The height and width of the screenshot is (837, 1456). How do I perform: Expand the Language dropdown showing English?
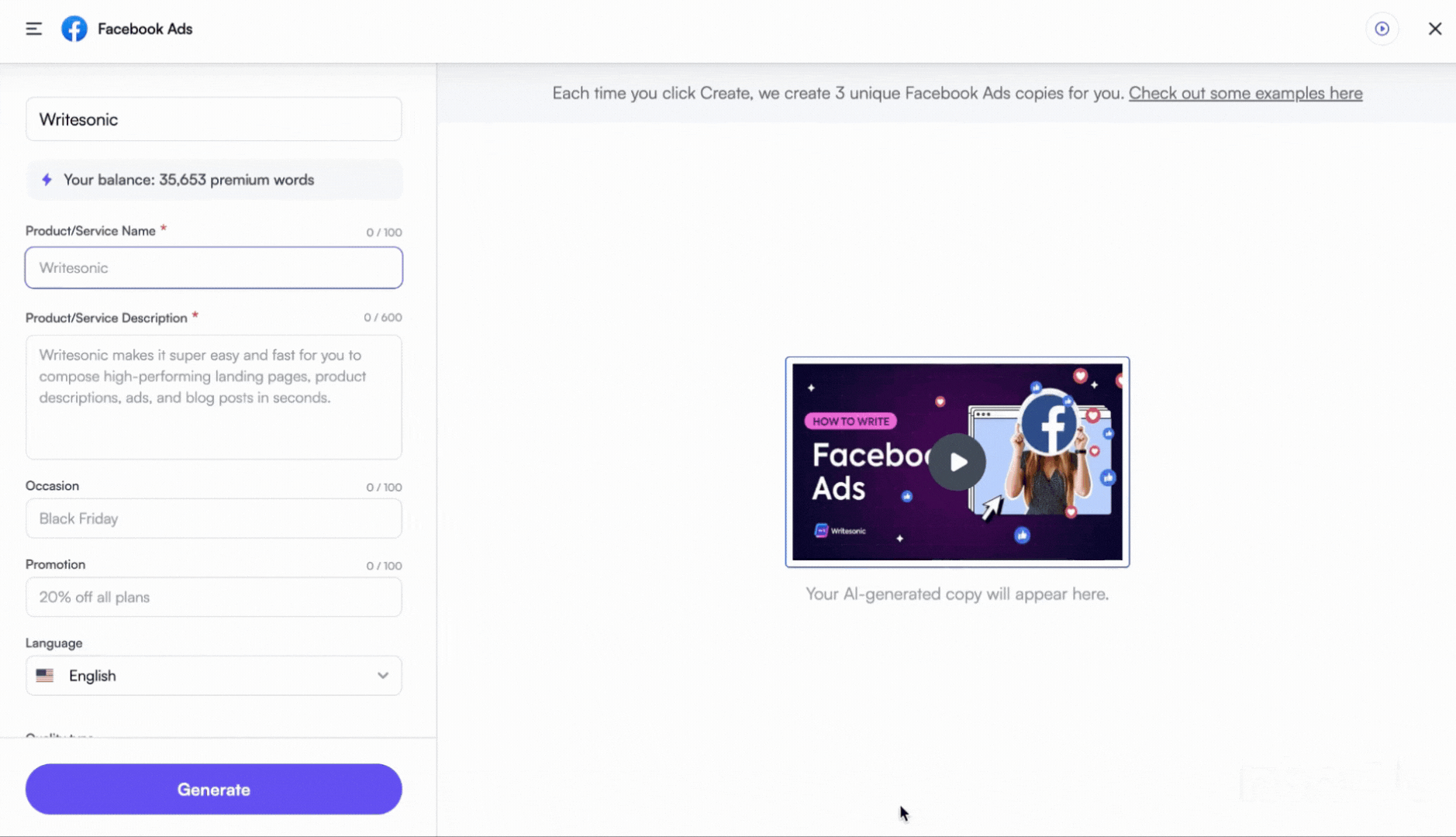[213, 675]
